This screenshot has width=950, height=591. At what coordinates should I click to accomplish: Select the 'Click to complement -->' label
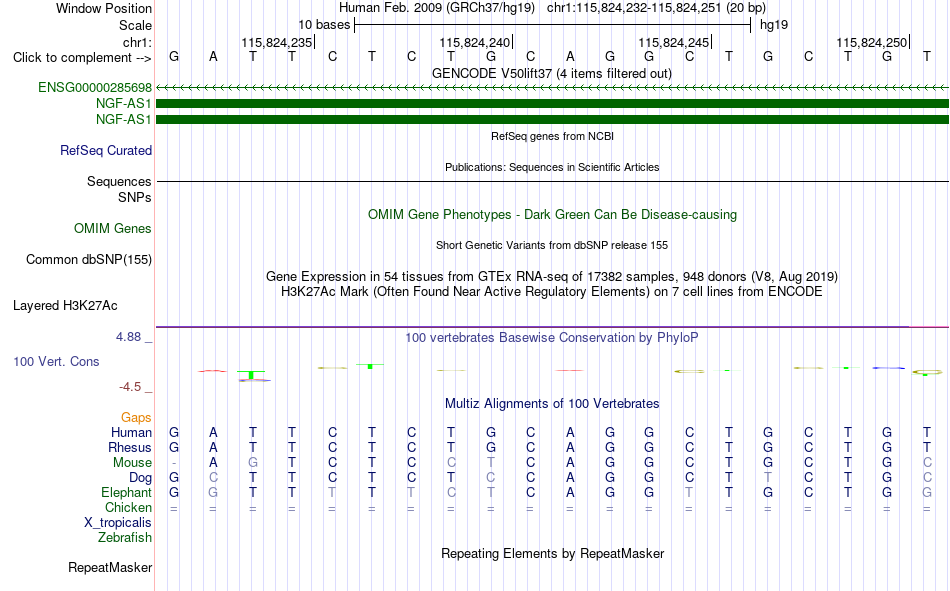[x=82, y=58]
